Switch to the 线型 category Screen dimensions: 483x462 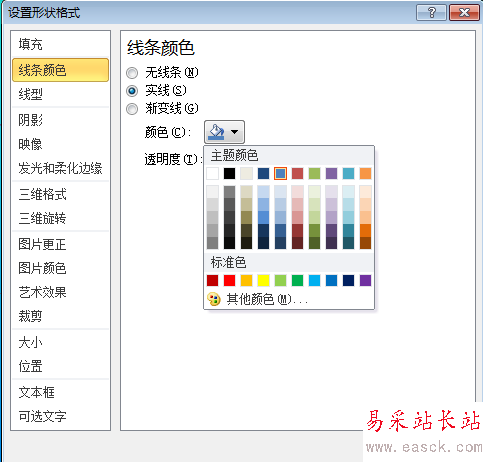coord(60,94)
